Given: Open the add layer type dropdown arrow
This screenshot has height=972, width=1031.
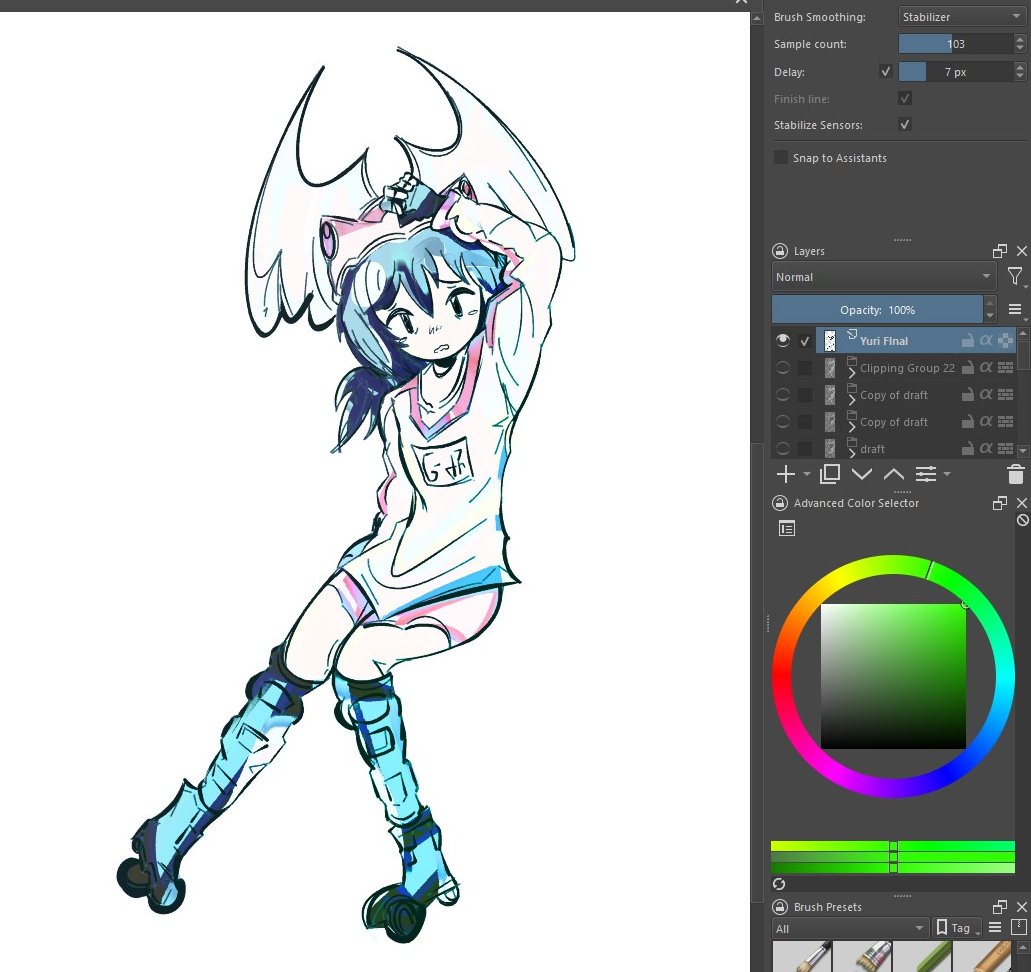Looking at the screenshot, I should coord(807,474).
